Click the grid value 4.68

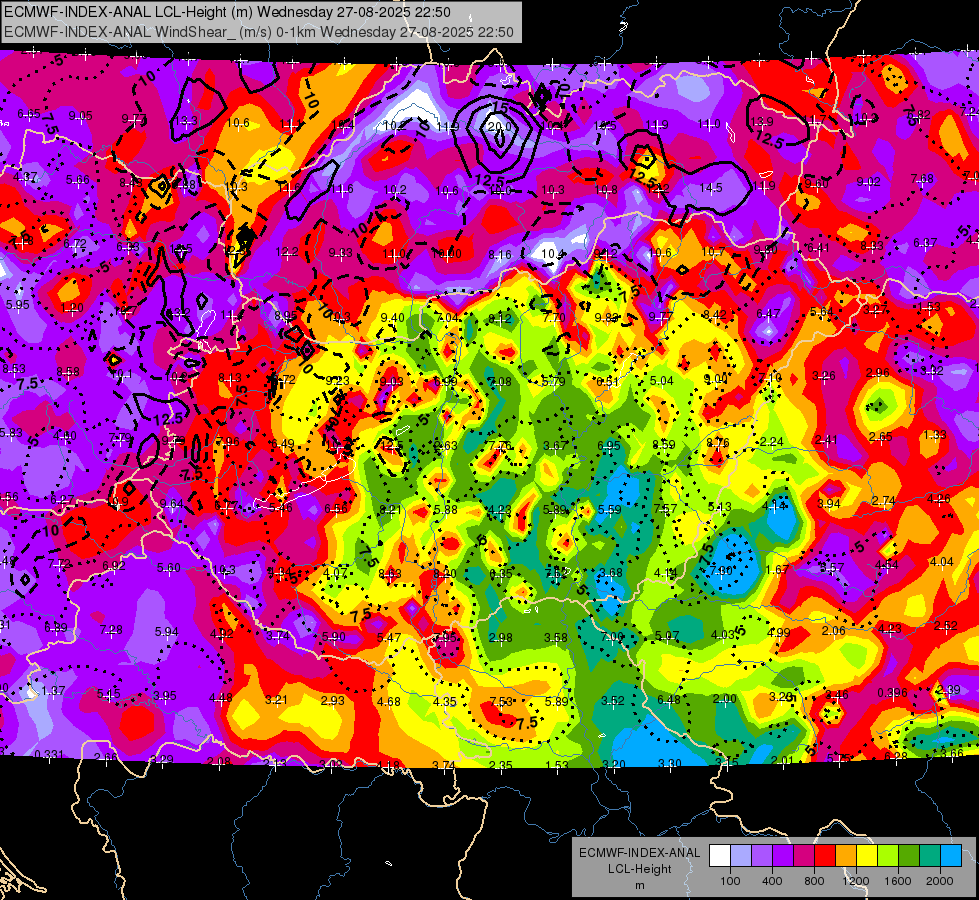pyautogui.click(x=388, y=702)
